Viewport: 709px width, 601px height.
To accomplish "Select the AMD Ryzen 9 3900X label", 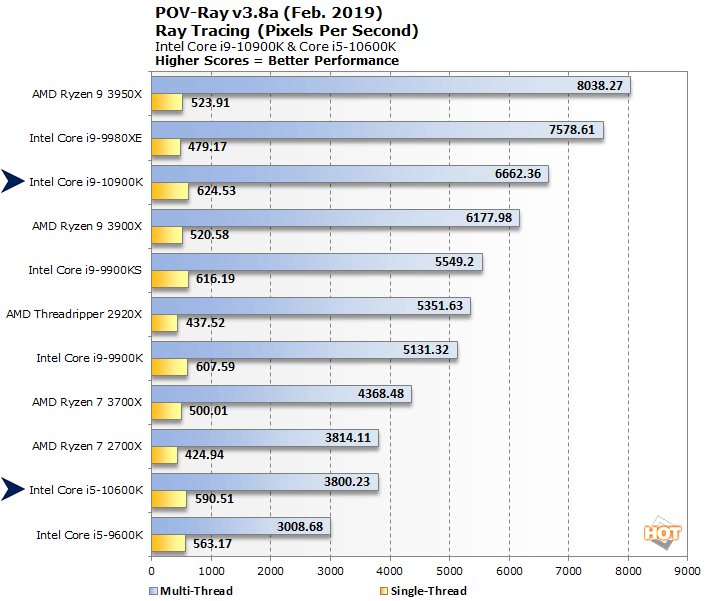I will pyautogui.click(x=87, y=226).
